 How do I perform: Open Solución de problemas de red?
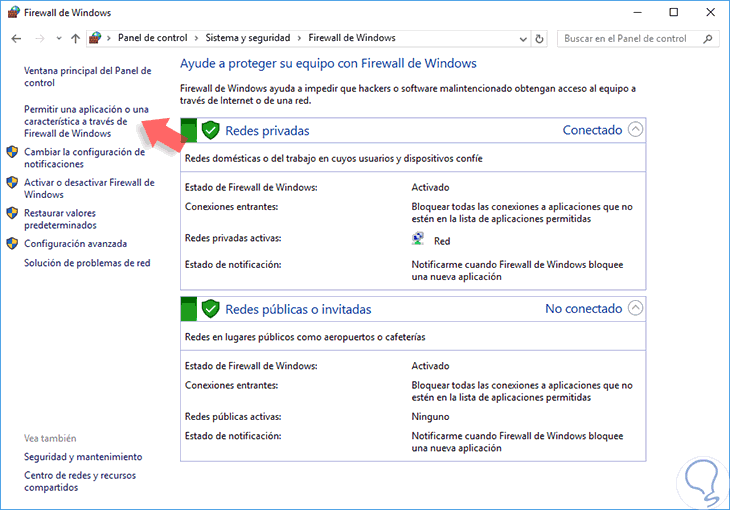(87, 263)
